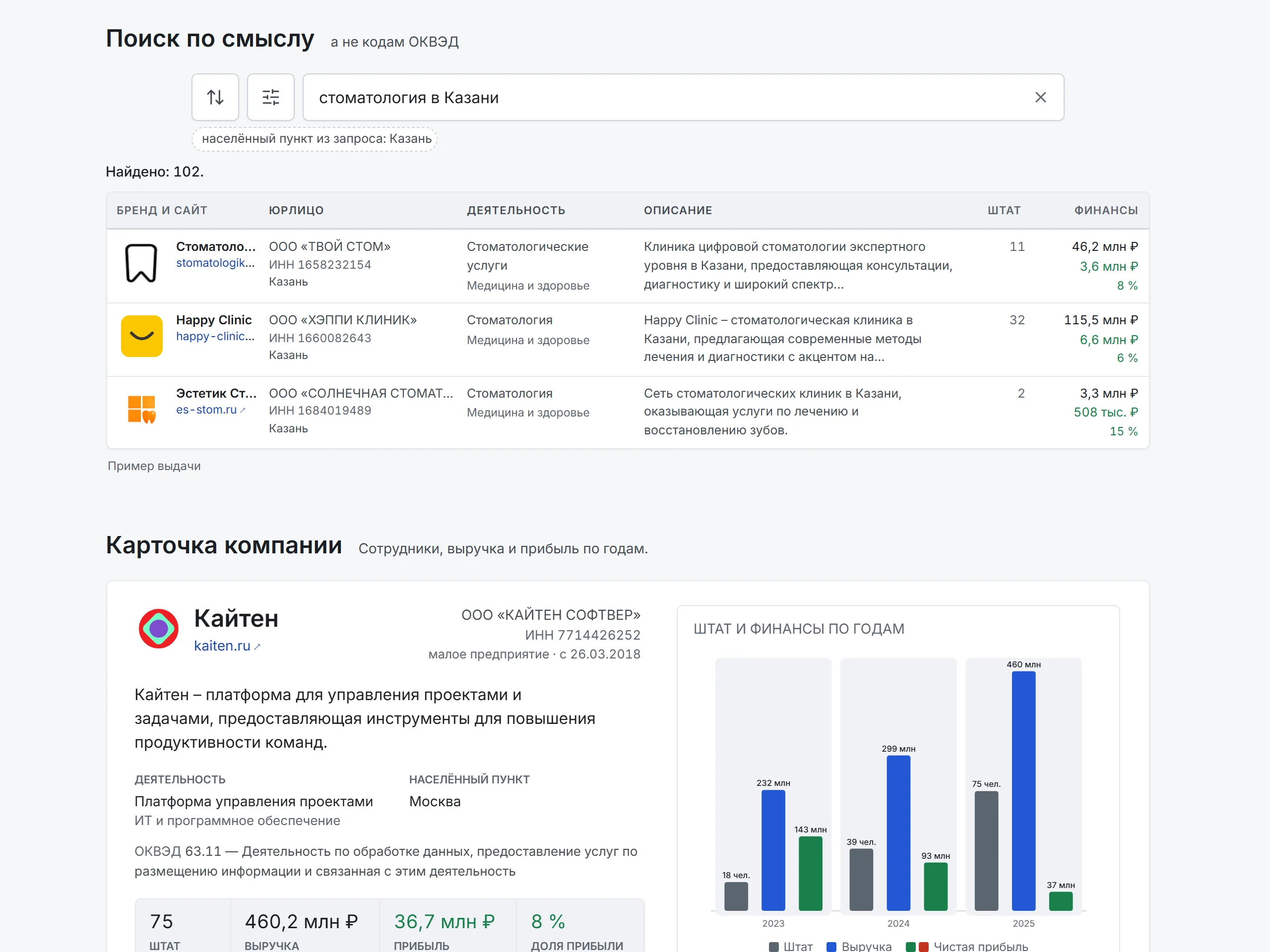Click the sort arrows button
Image resolution: width=1270 pixels, height=952 pixels.
point(215,98)
